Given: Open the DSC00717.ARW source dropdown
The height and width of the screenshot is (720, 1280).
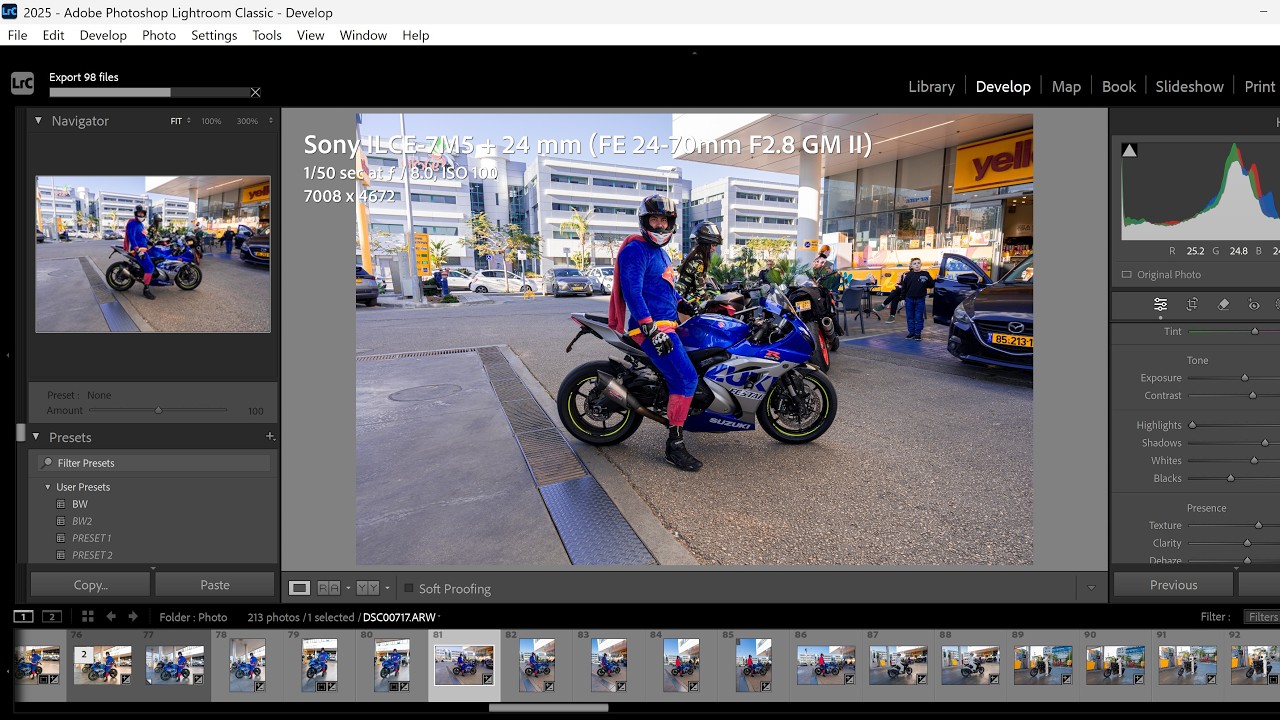Looking at the screenshot, I should click(439, 617).
